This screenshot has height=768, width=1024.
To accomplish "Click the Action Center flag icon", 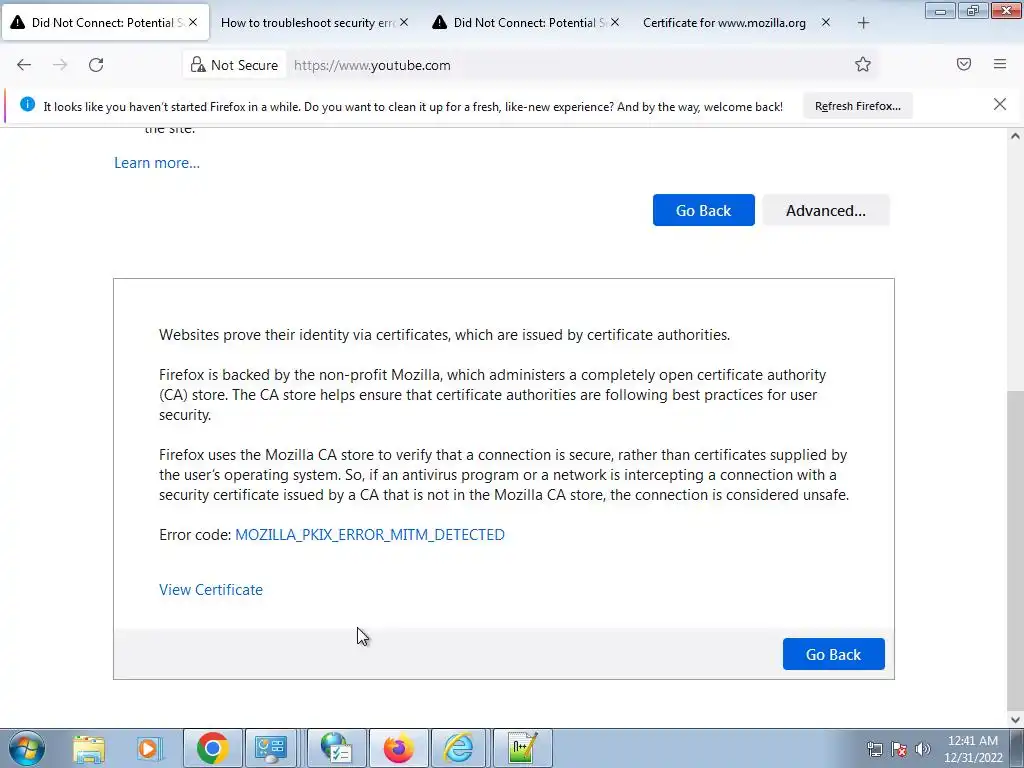I will point(899,749).
